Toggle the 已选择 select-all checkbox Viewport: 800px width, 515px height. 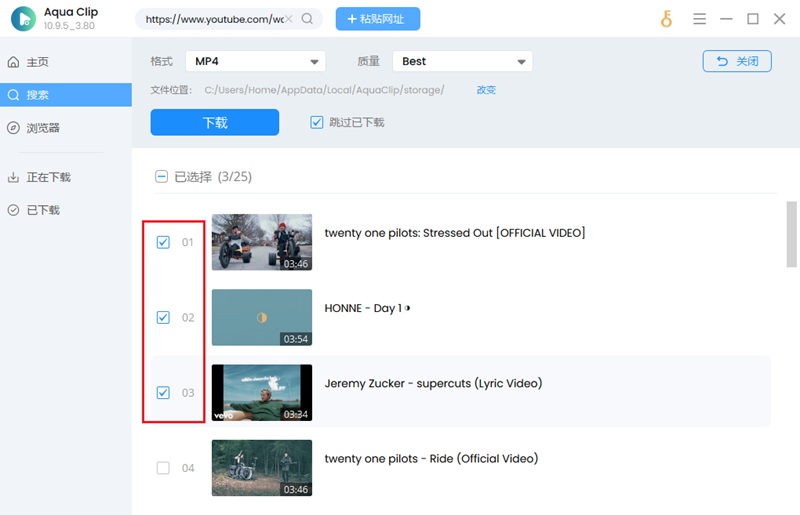pyautogui.click(x=161, y=177)
